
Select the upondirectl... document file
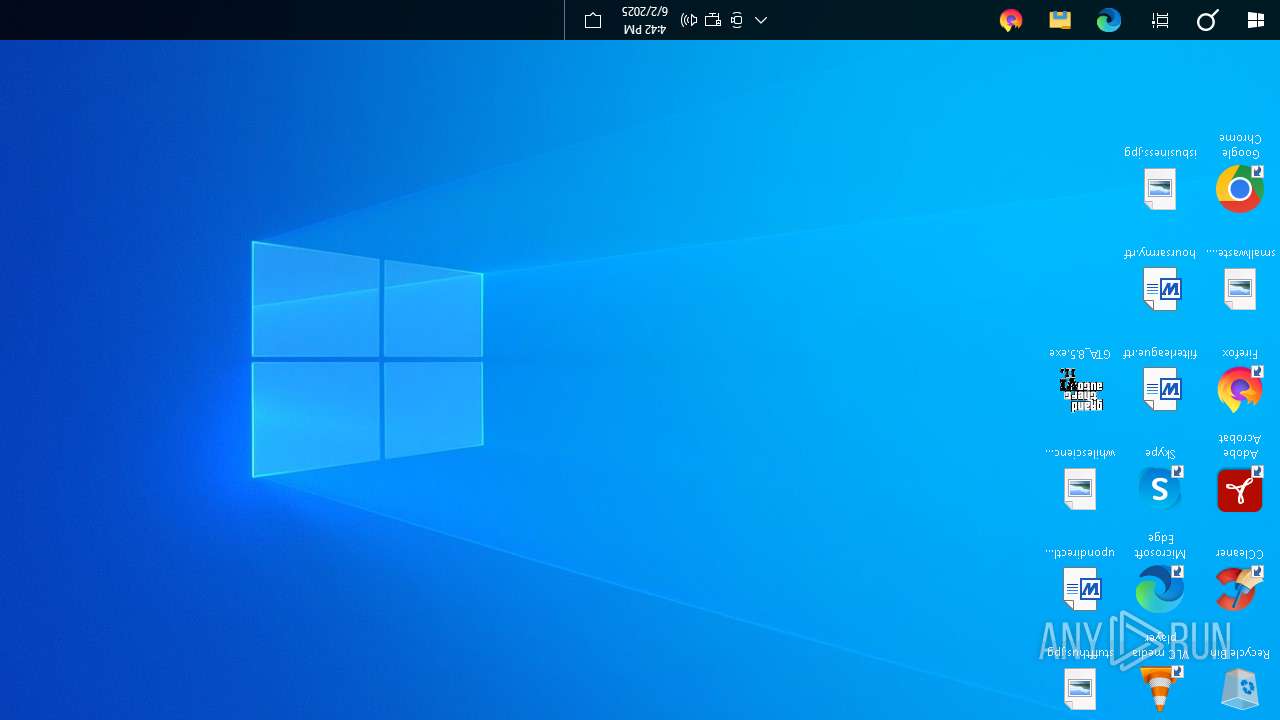(x=1080, y=580)
